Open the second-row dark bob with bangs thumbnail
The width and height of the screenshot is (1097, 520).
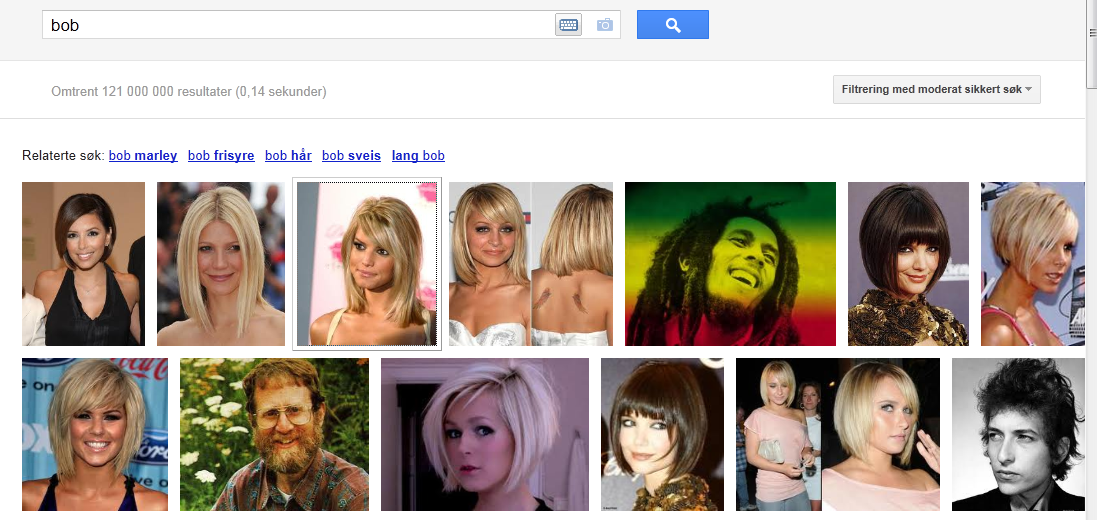tap(663, 435)
